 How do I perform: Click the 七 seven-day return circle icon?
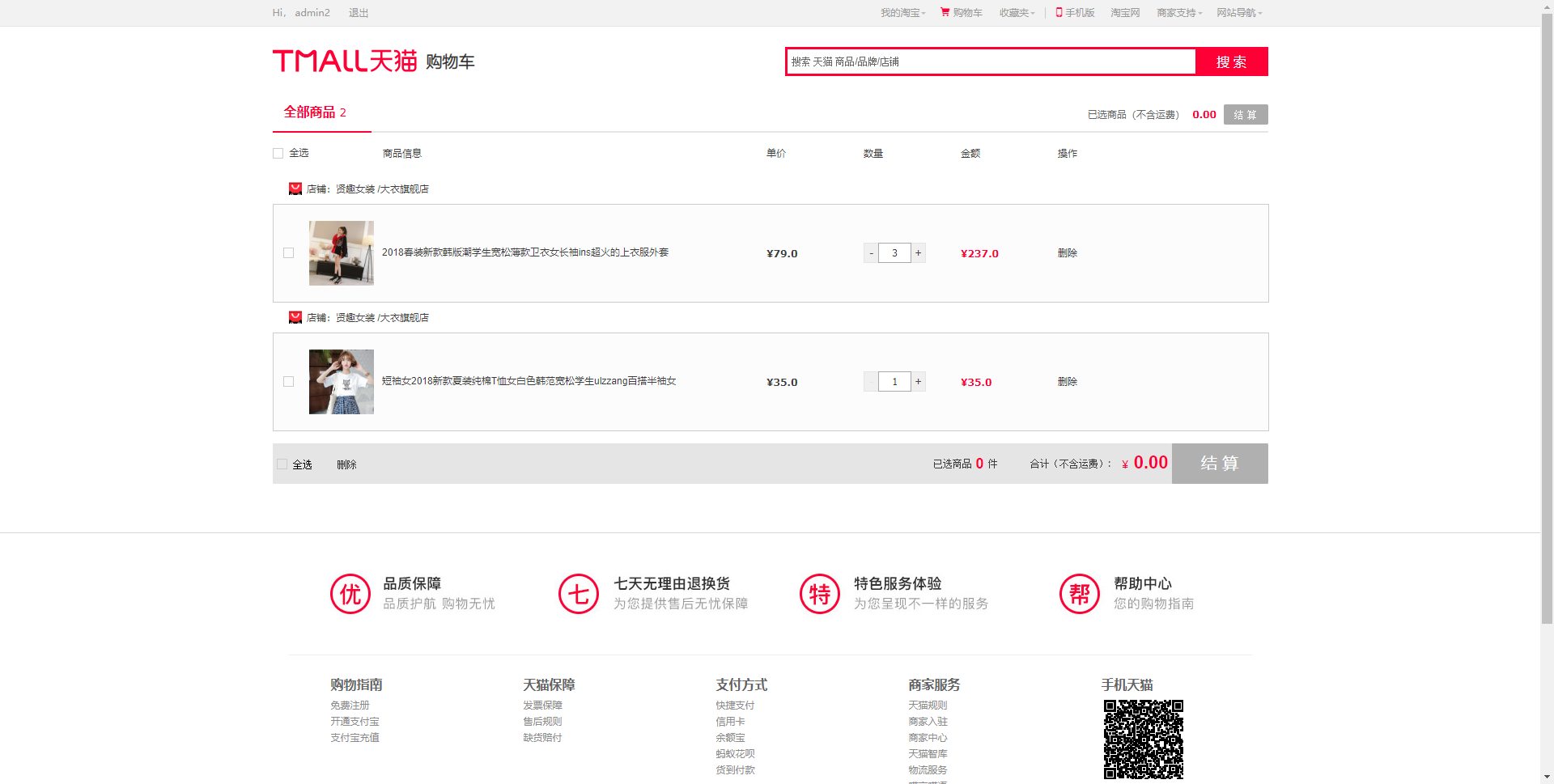coord(579,594)
